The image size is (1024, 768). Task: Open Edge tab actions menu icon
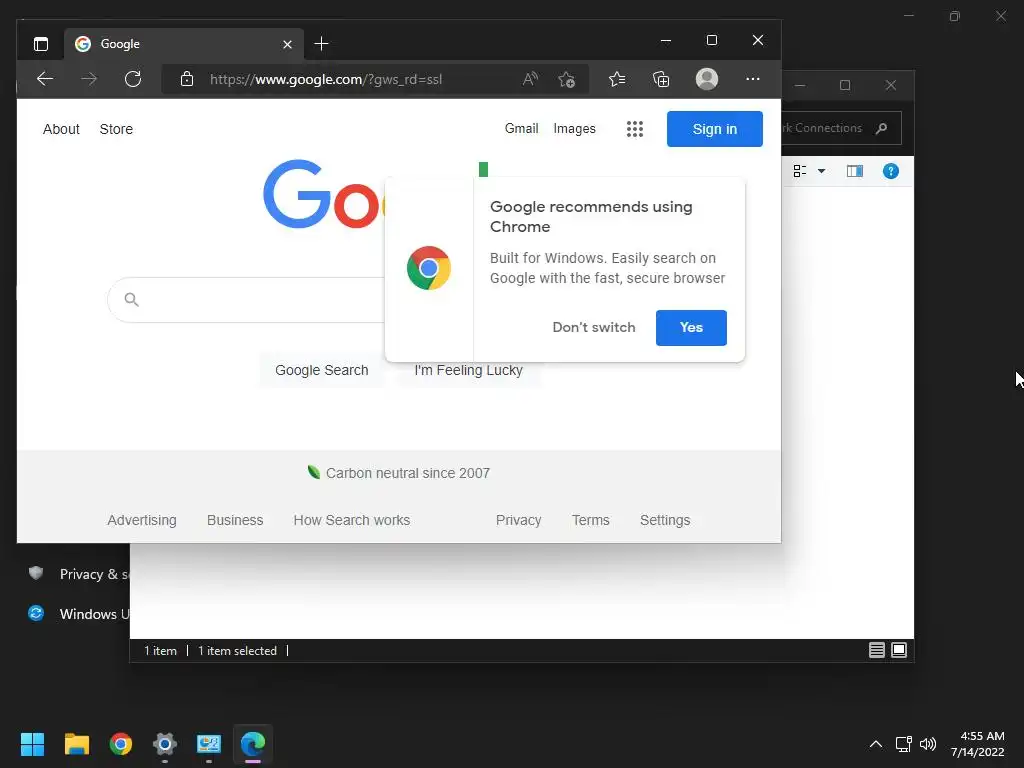coord(40,44)
